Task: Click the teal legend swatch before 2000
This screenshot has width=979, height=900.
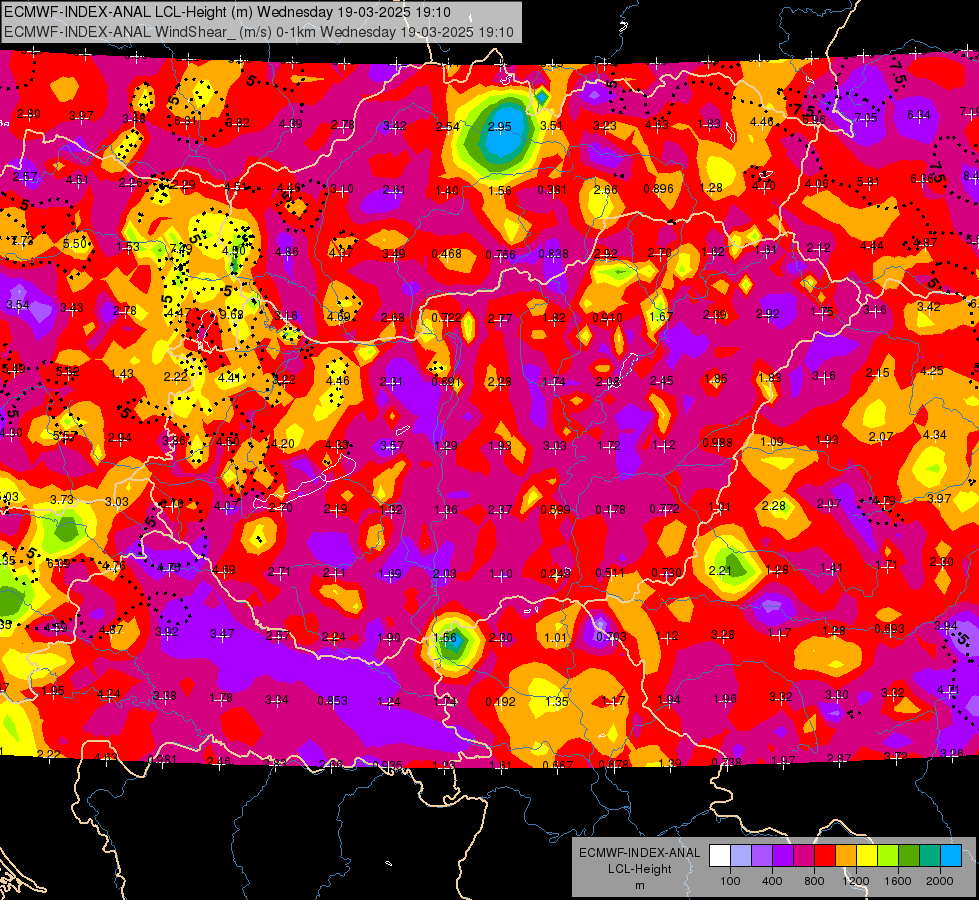Action: 930,856
